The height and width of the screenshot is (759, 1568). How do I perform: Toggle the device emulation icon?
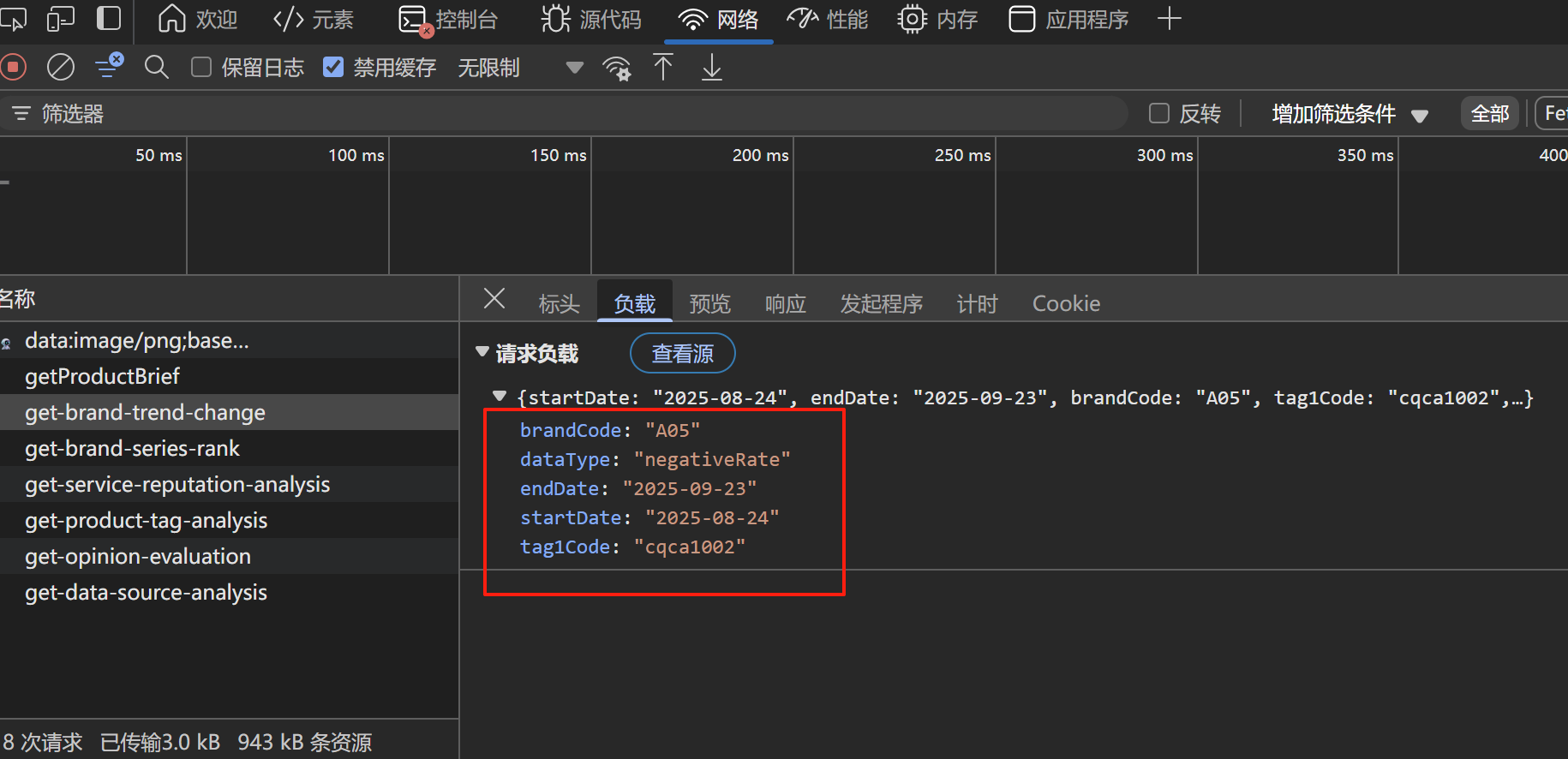[x=60, y=19]
